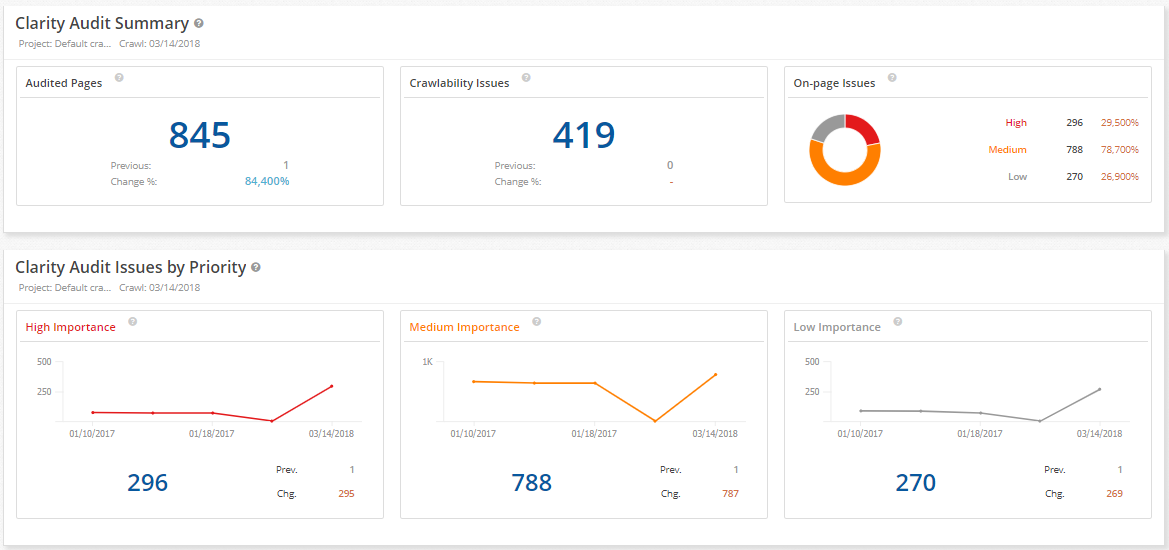
Task: Click help icon next to High Importance
Action: 133,322
